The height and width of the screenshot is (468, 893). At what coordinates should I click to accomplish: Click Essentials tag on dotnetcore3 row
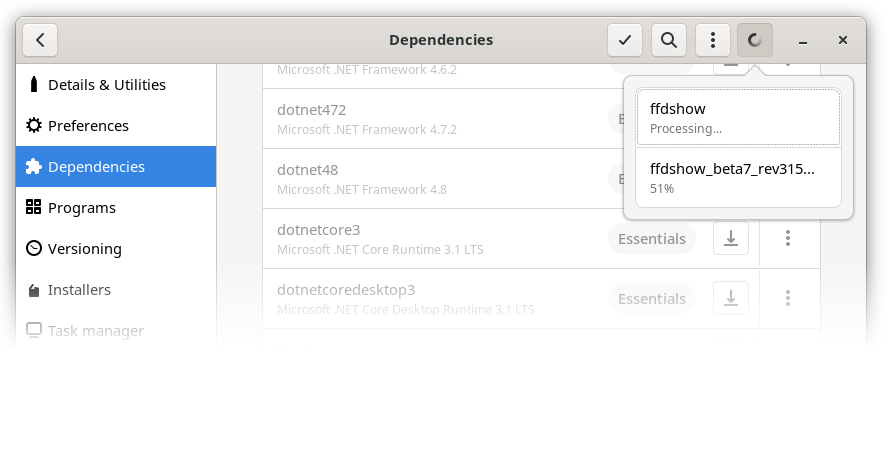point(652,239)
